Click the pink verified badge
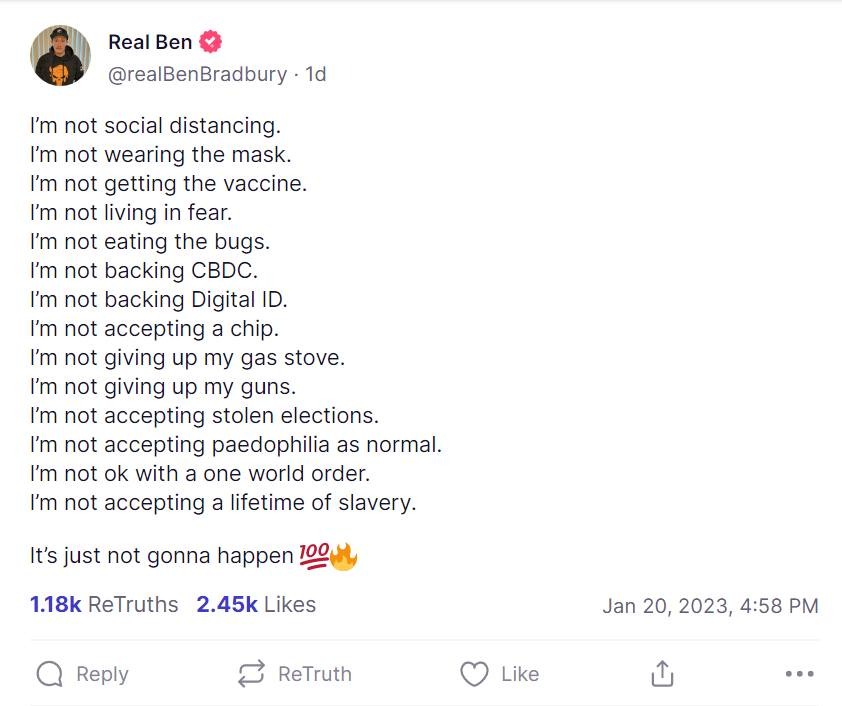Viewport: 842px width, 706px height. coord(210,42)
